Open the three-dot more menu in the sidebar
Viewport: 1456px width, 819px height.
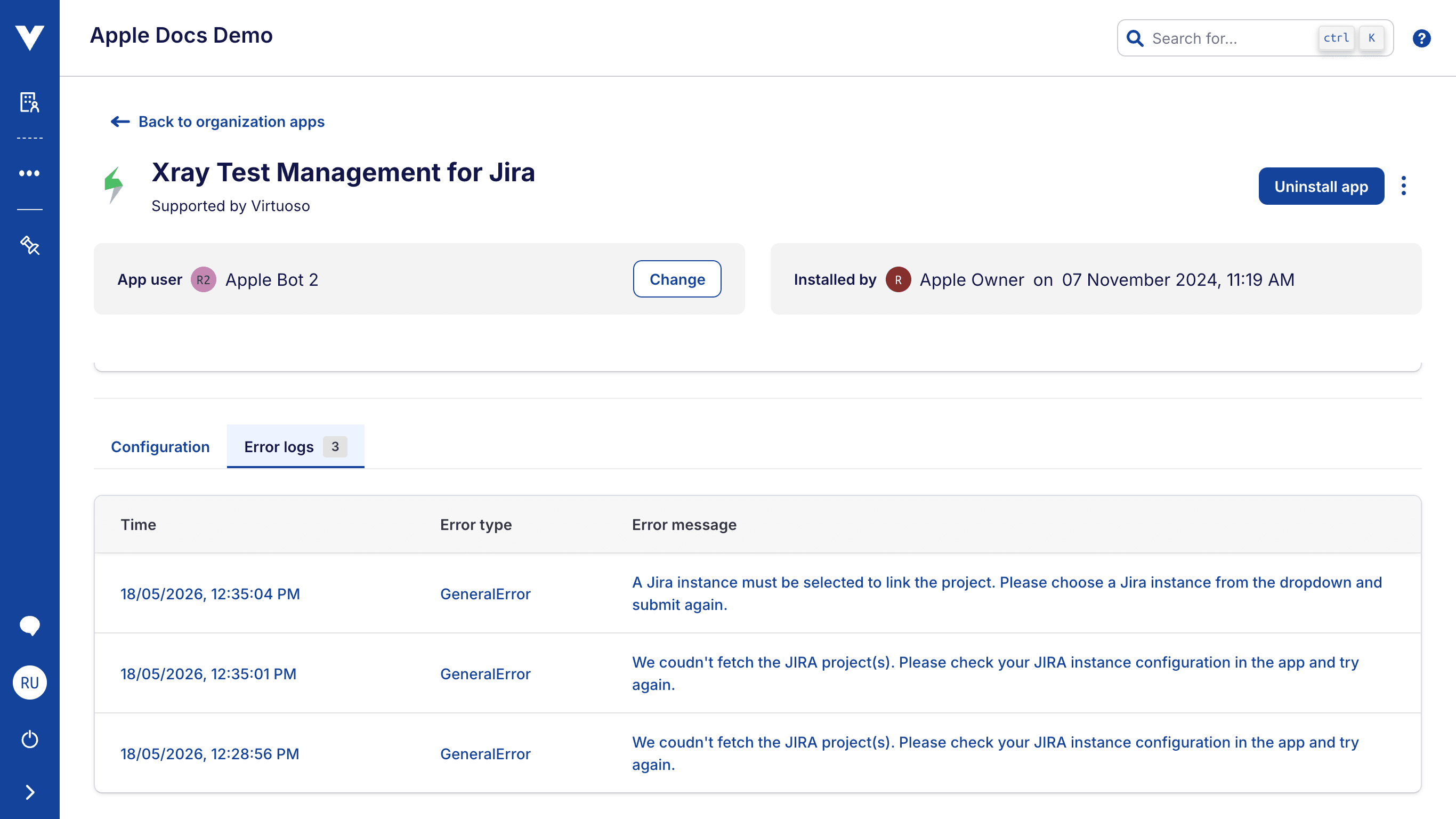pyautogui.click(x=29, y=173)
